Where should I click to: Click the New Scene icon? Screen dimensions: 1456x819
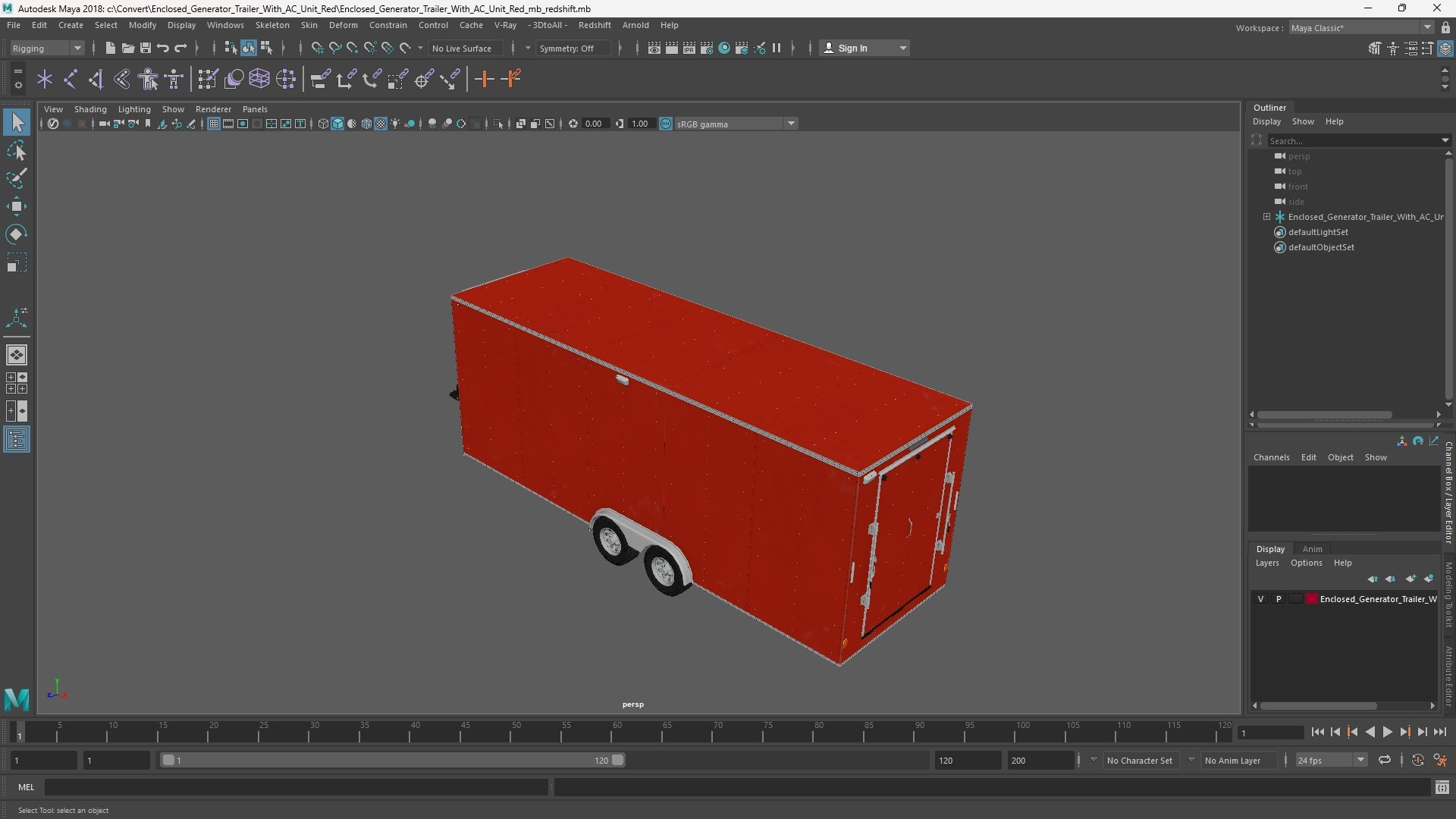pos(110,48)
